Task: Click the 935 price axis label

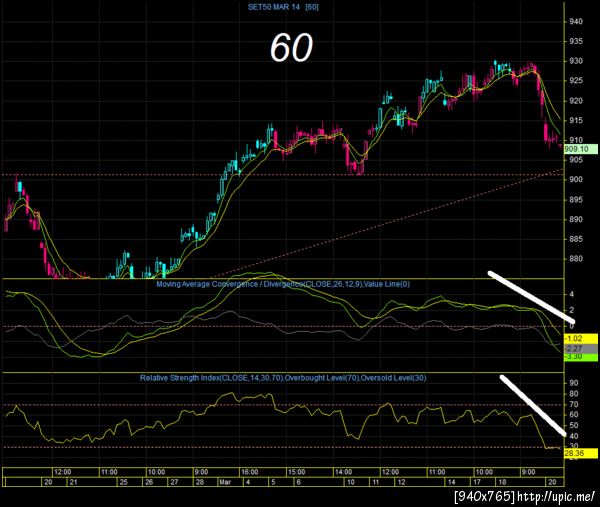Action: 576,41
